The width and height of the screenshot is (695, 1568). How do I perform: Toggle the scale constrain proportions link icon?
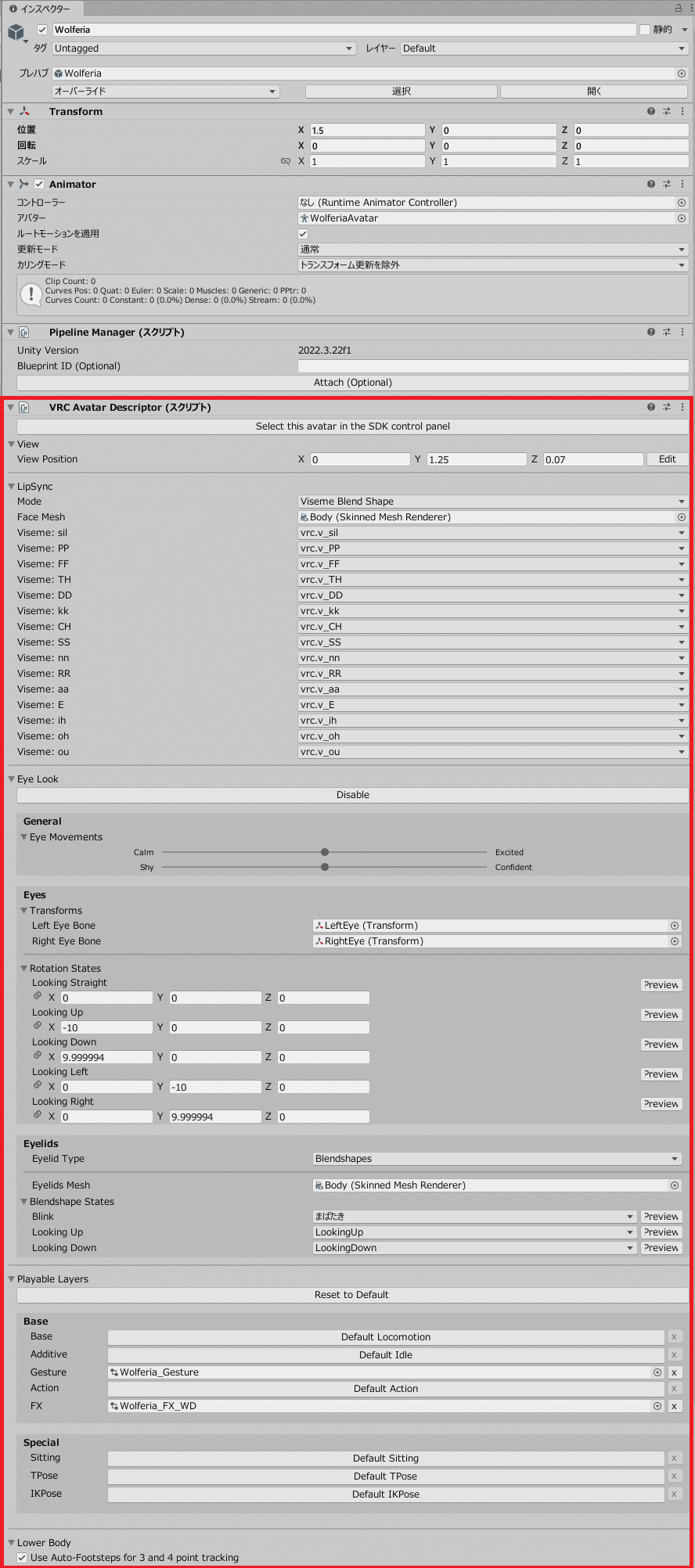point(286,161)
